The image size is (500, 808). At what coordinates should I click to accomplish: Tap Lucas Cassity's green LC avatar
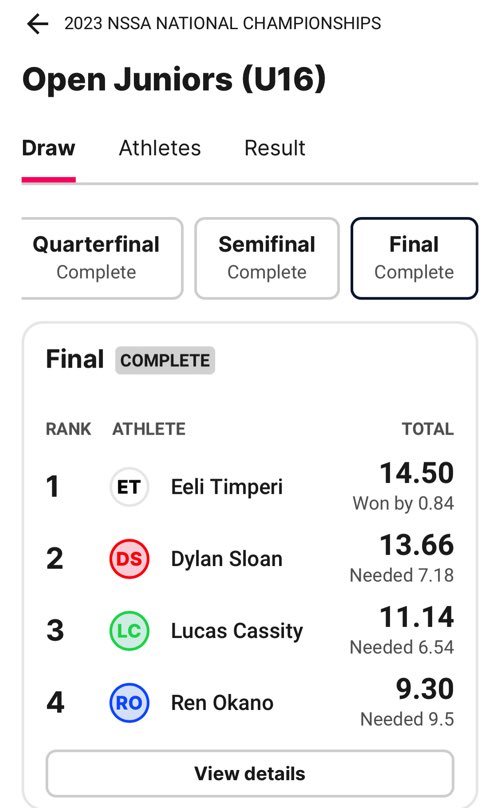click(x=129, y=631)
